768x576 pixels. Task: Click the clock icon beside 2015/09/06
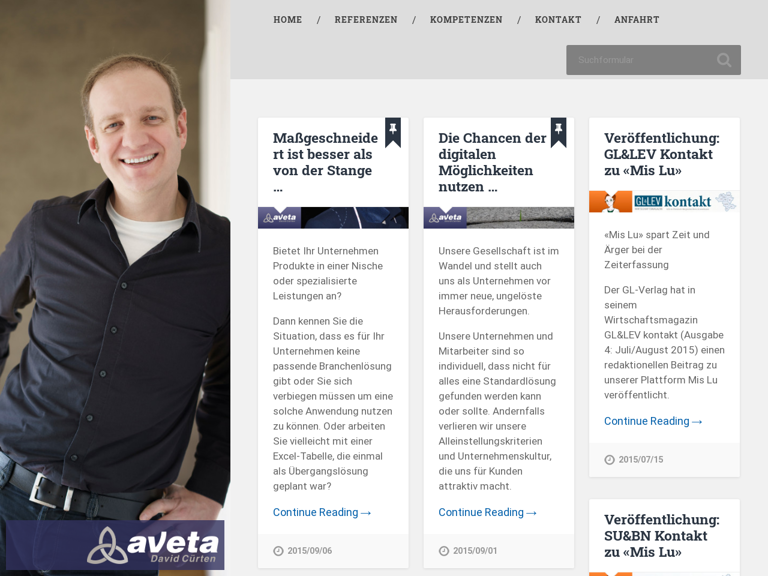pos(278,551)
